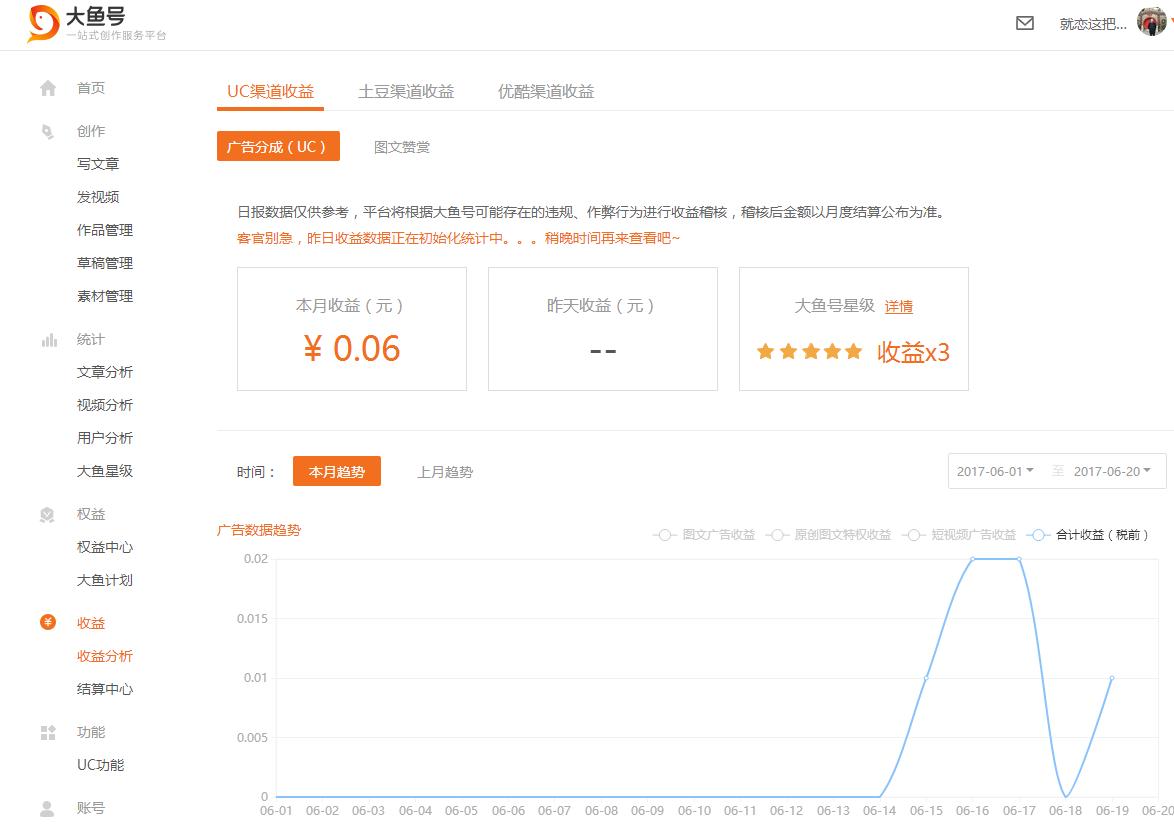Open the mail envelope icon at top right
The image size is (1174, 826).
[1024, 23]
